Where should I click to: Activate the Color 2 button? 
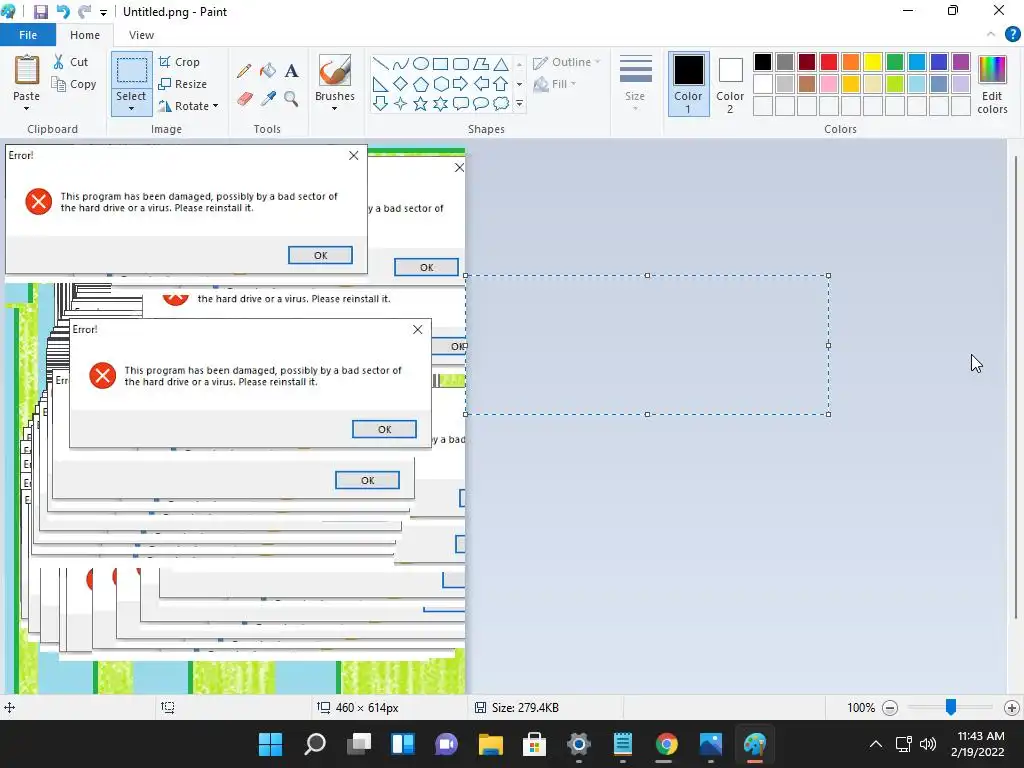coord(730,84)
